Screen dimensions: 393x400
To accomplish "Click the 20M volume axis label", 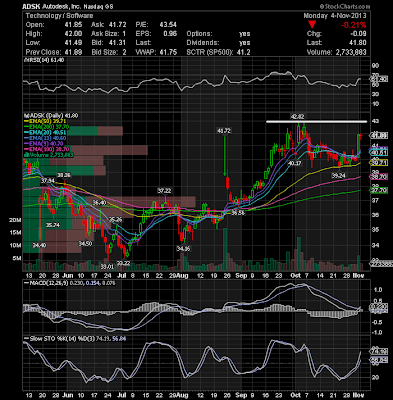I will tap(15, 220).
